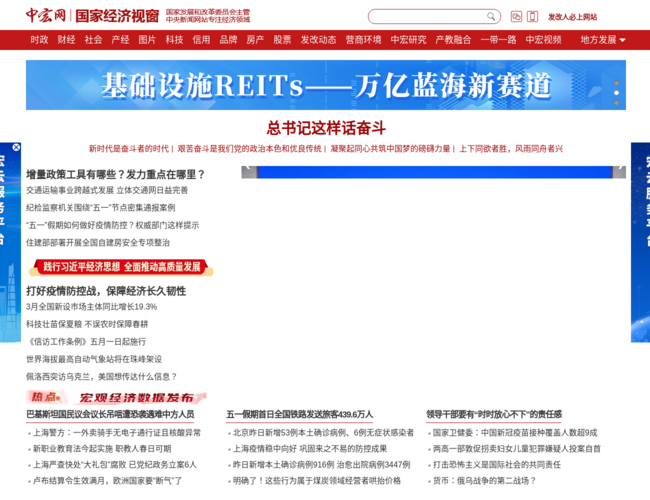Click the 中宏网 logo
The image size is (650, 500).
(x=45, y=16)
